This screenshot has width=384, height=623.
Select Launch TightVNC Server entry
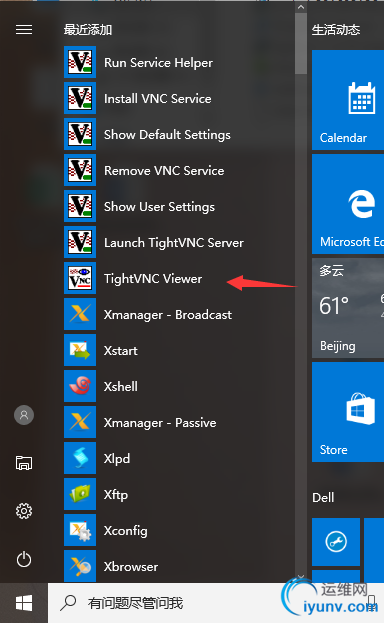(179, 242)
